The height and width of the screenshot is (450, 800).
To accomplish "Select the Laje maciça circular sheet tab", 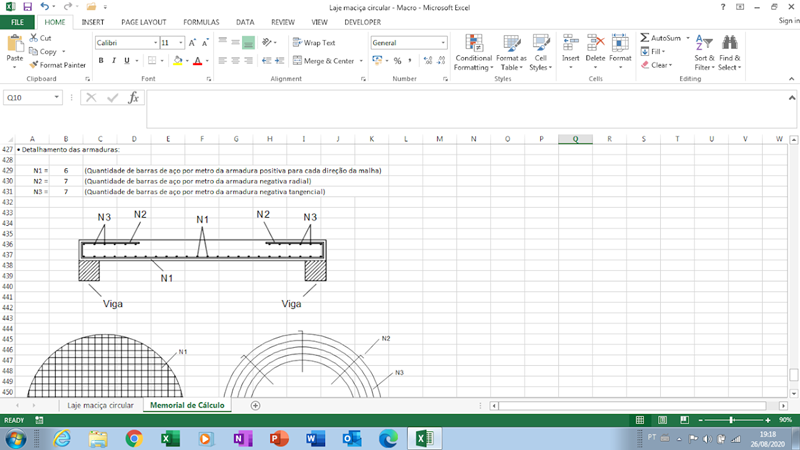I will pos(100,405).
